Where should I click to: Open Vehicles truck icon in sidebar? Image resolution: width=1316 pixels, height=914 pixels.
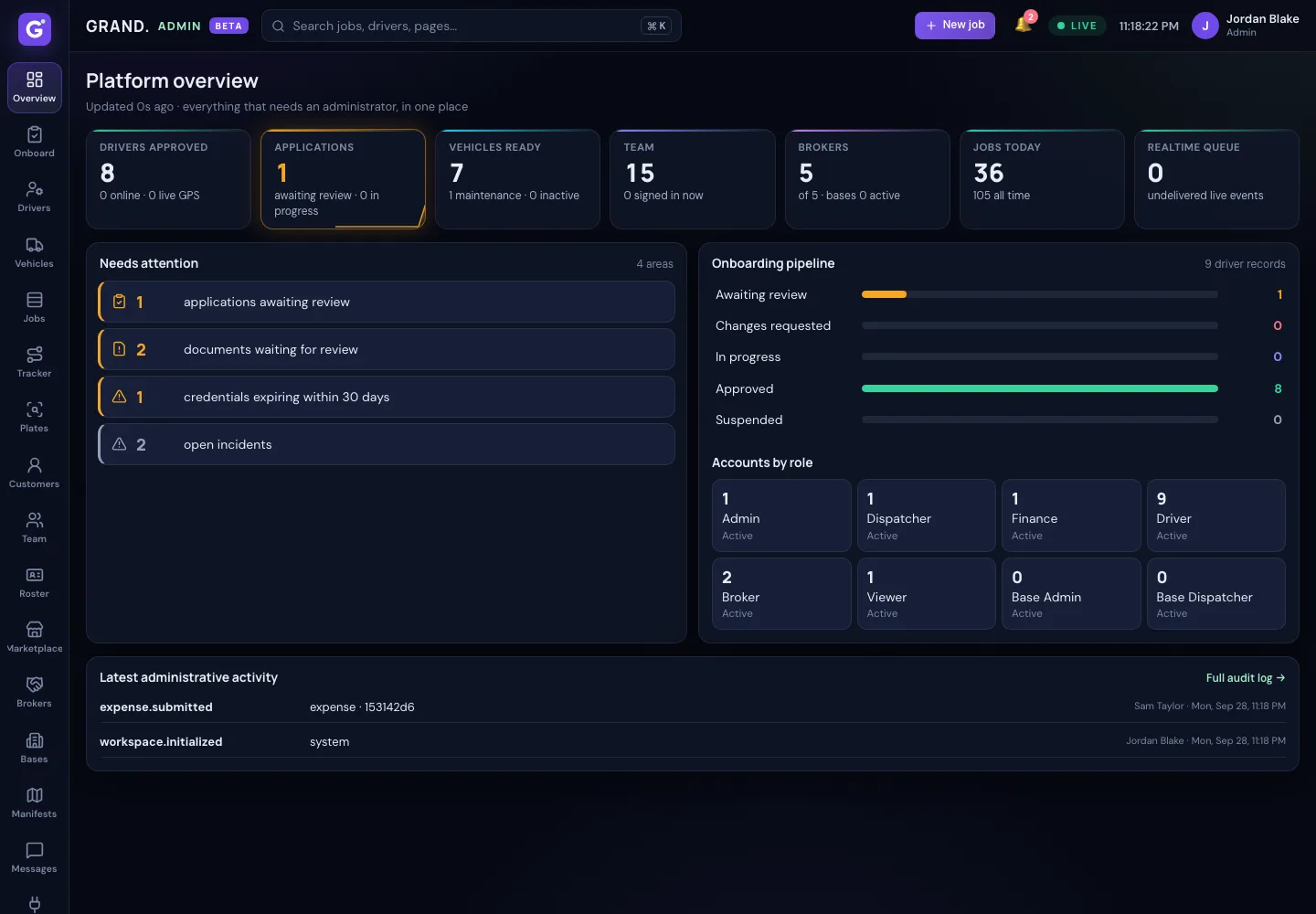[x=35, y=253]
